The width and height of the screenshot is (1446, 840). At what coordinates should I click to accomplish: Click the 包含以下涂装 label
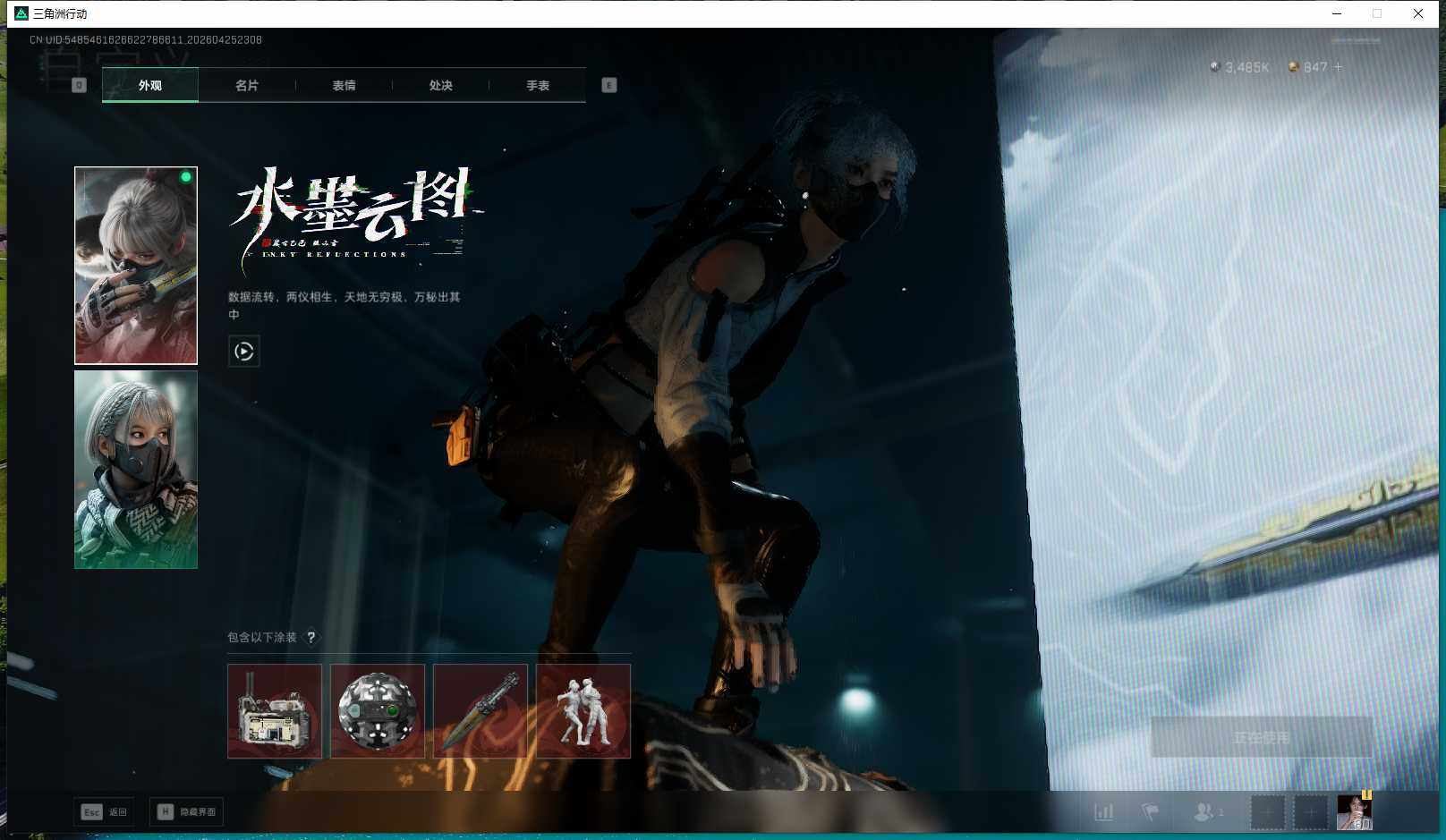pyautogui.click(x=262, y=637)
